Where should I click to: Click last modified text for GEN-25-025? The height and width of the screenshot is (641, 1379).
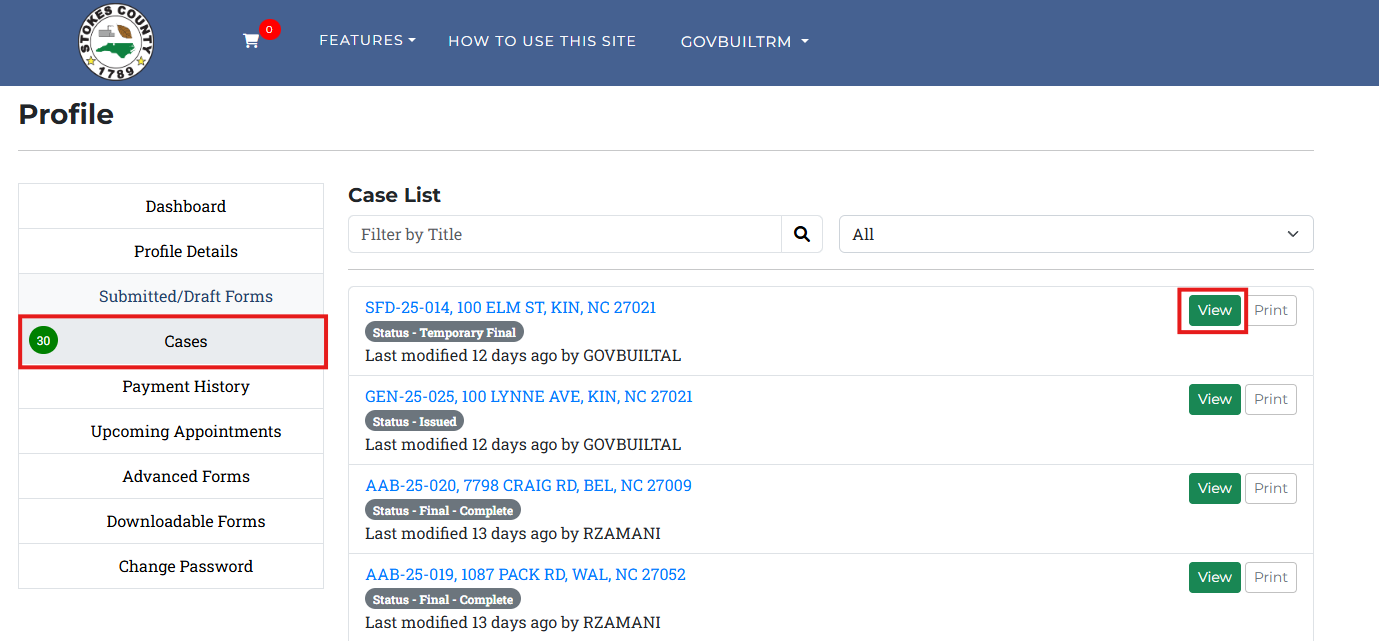tap(523, 444)
